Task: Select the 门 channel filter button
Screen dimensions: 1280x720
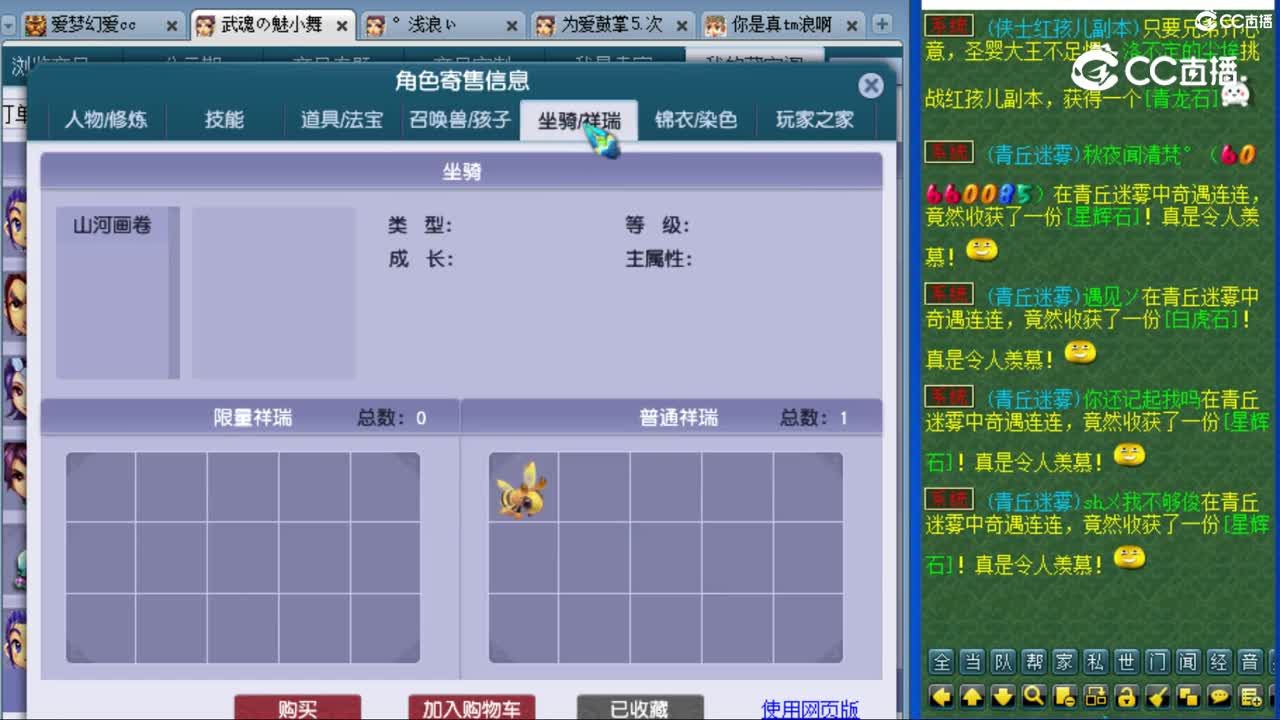Action: coord(1157,662)
